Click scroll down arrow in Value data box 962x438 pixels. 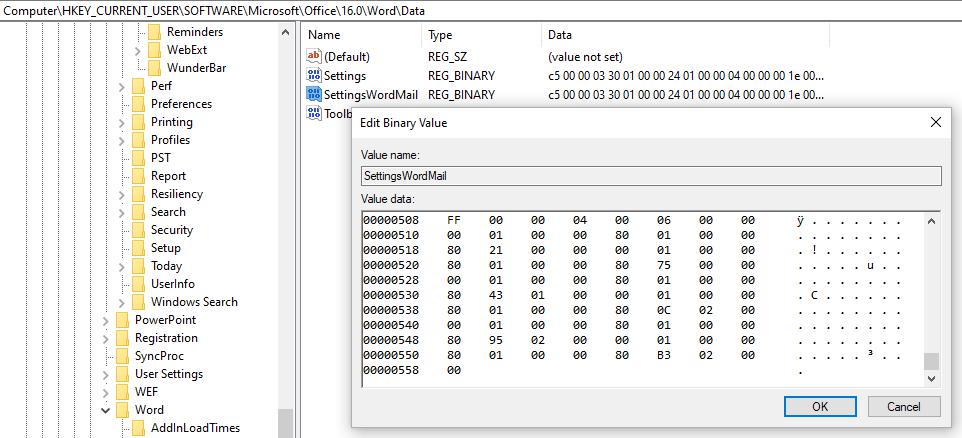pyautogui.click(x=932, y=379)
